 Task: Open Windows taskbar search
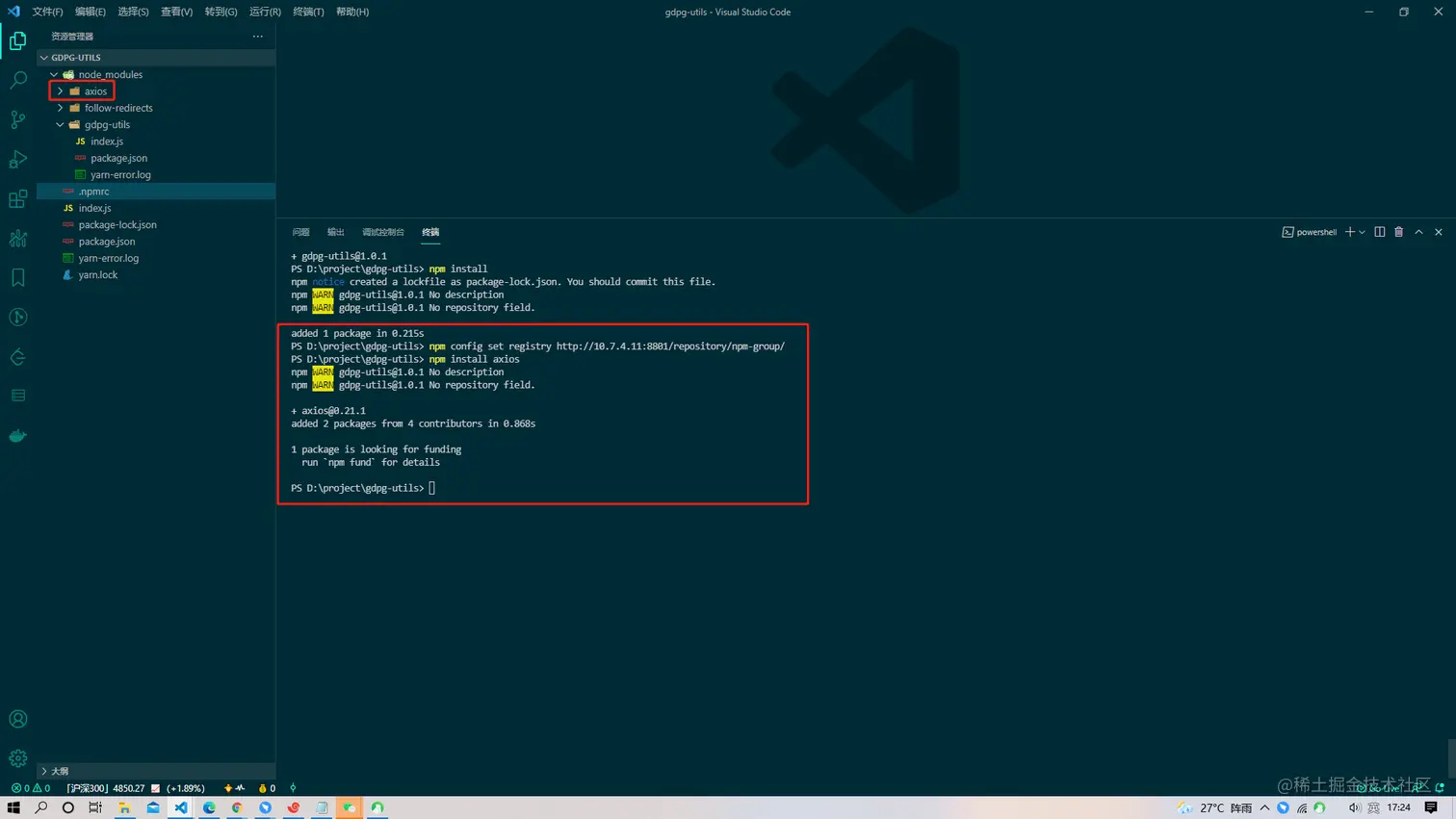coord(40,807)
